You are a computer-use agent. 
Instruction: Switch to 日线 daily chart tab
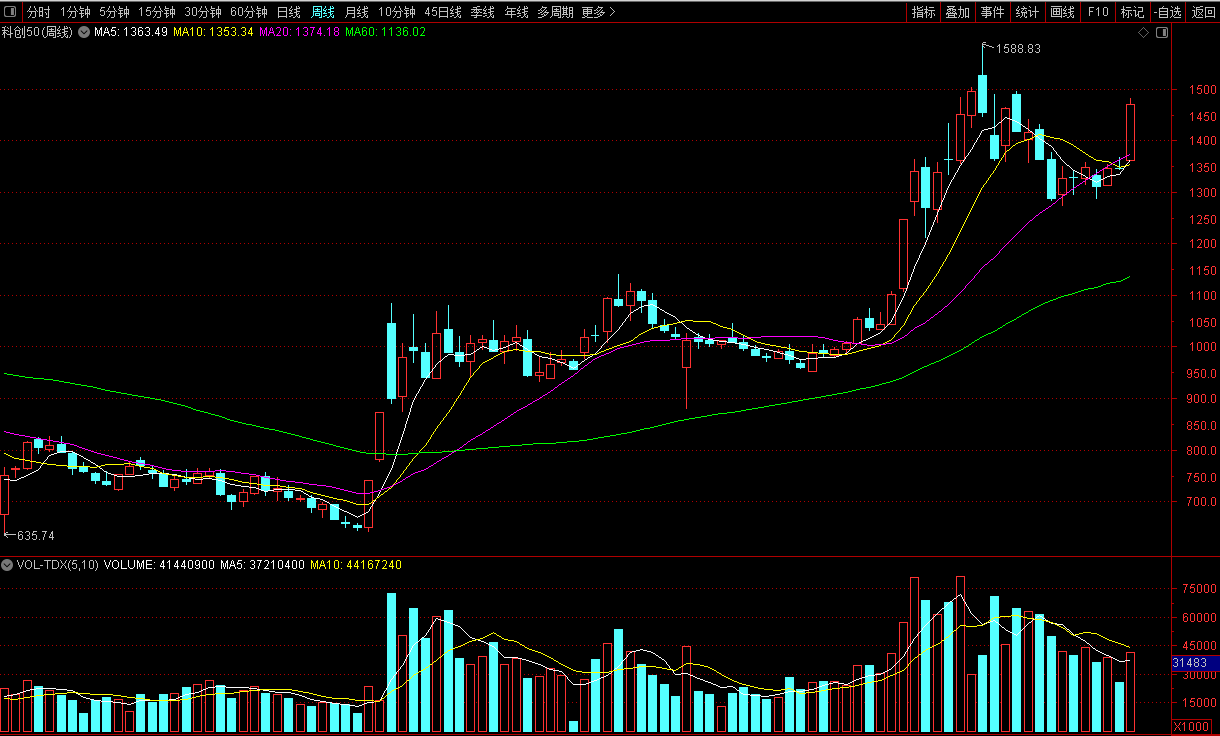point(288,12)
